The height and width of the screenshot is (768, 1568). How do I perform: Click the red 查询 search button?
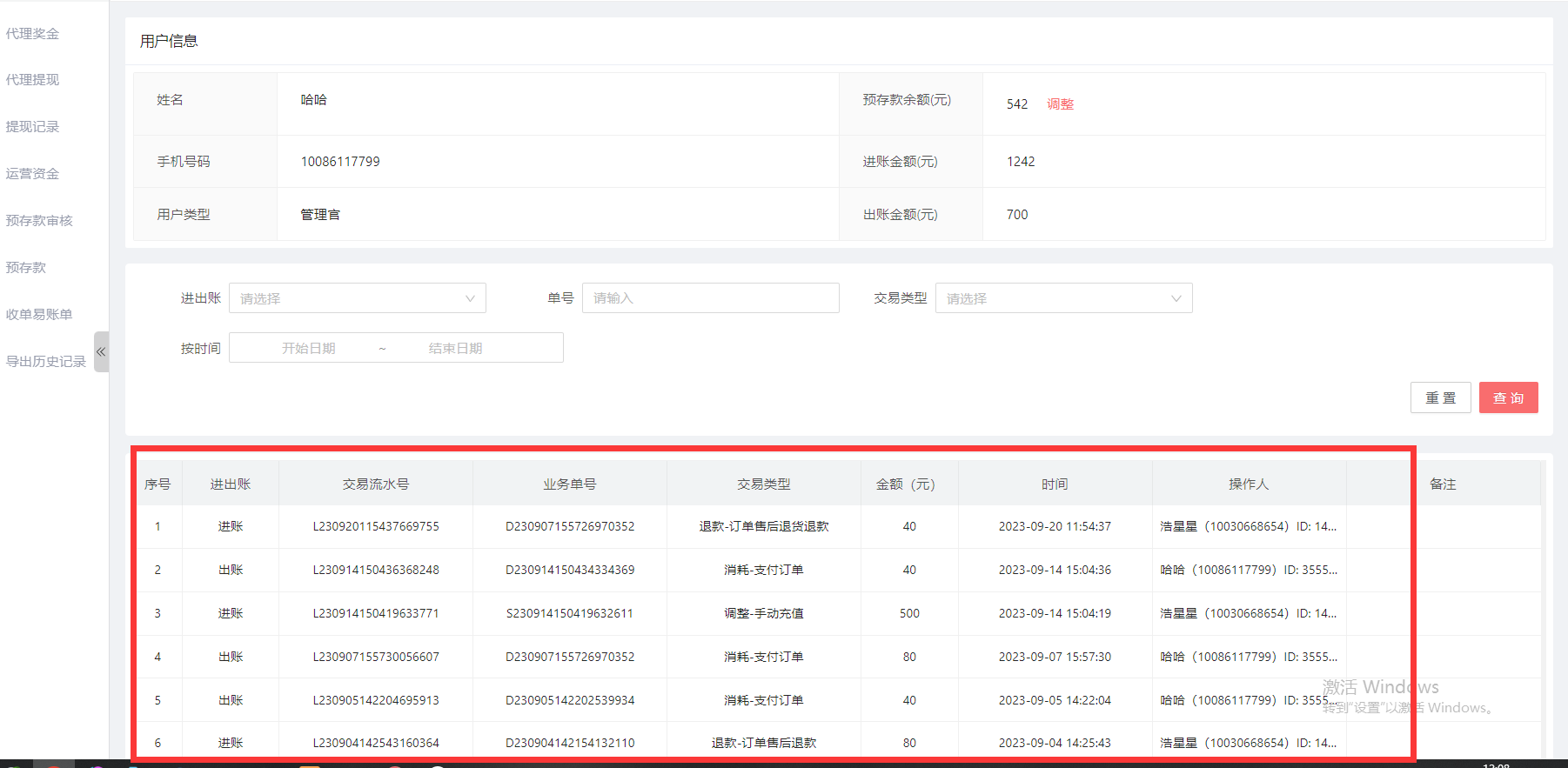(1508, 397)
